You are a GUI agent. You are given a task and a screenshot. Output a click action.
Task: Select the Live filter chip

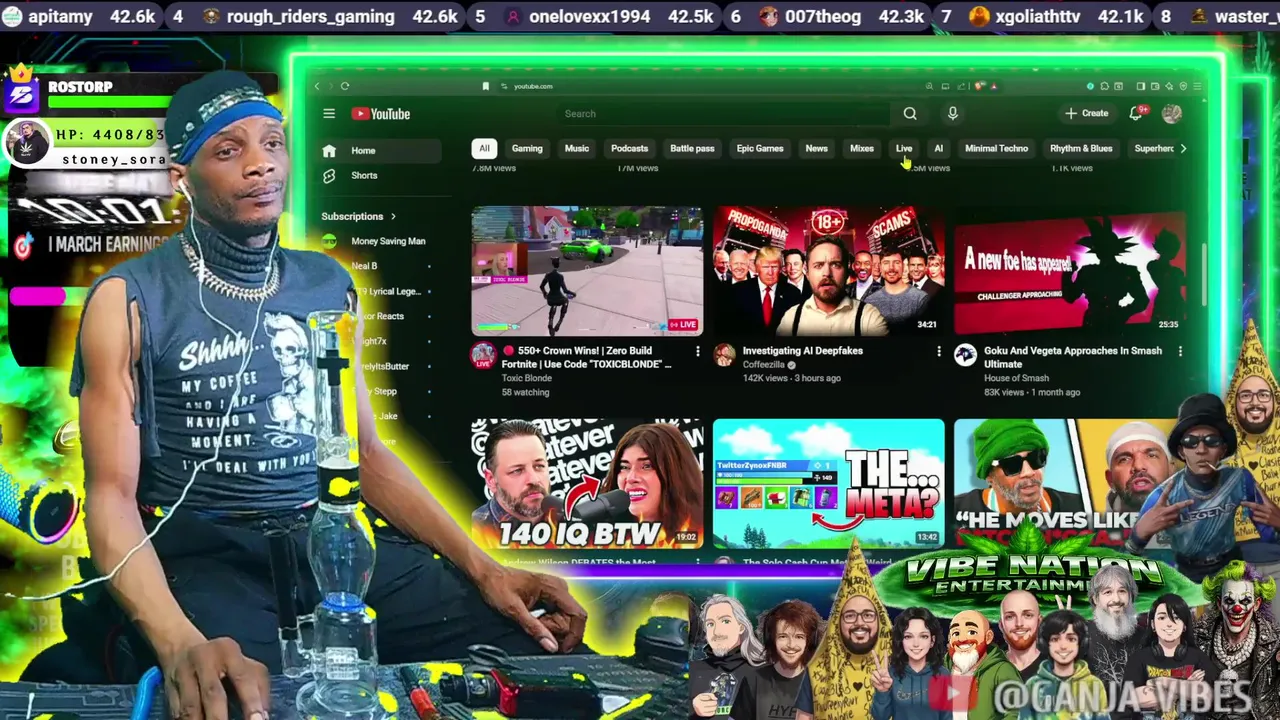[904, 149]
